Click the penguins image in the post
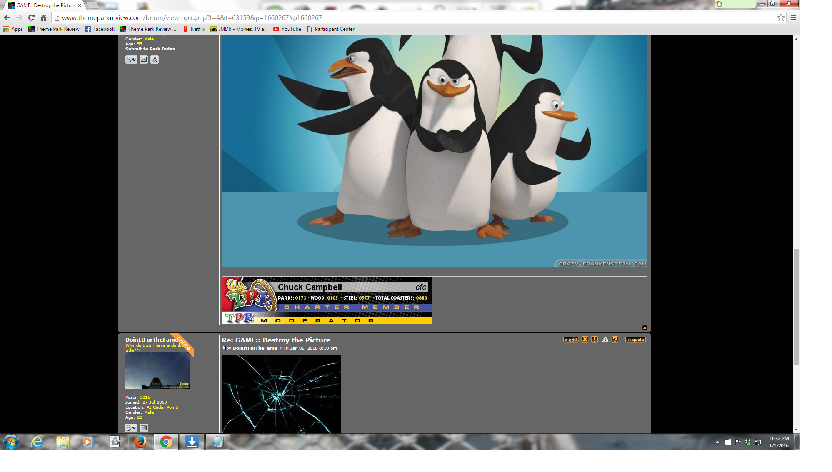The width and height of the screenshot is (832, 472). (x=434, y=151)
